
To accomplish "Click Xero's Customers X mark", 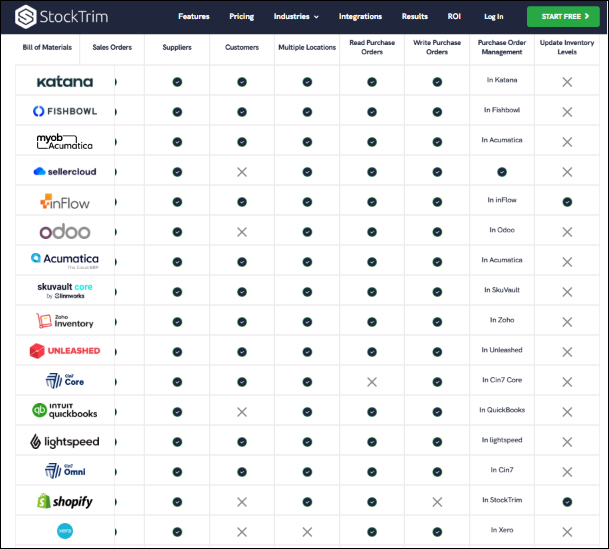I will click(242, 532).
